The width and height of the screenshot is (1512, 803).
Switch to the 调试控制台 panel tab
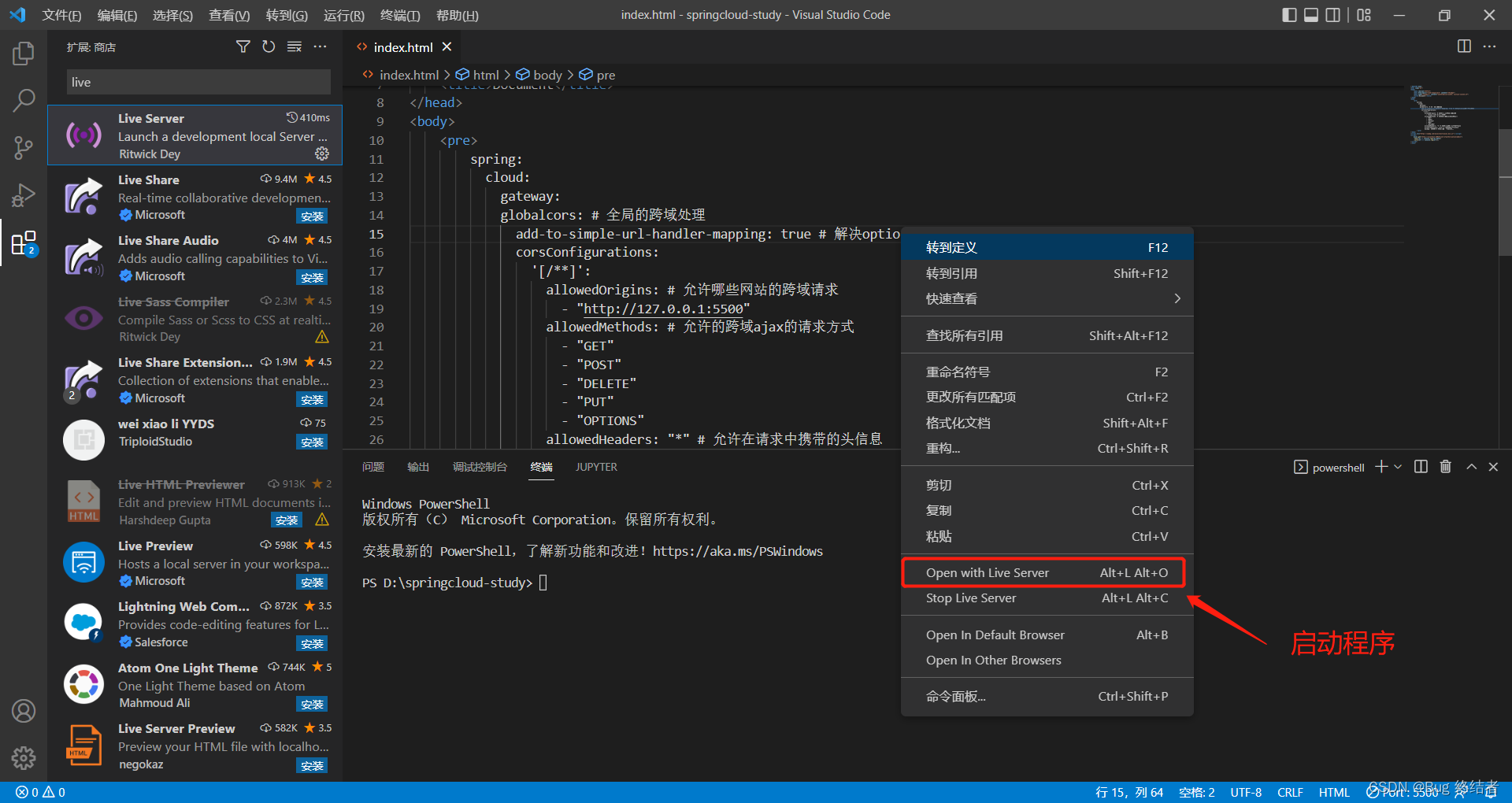point(480,467)
